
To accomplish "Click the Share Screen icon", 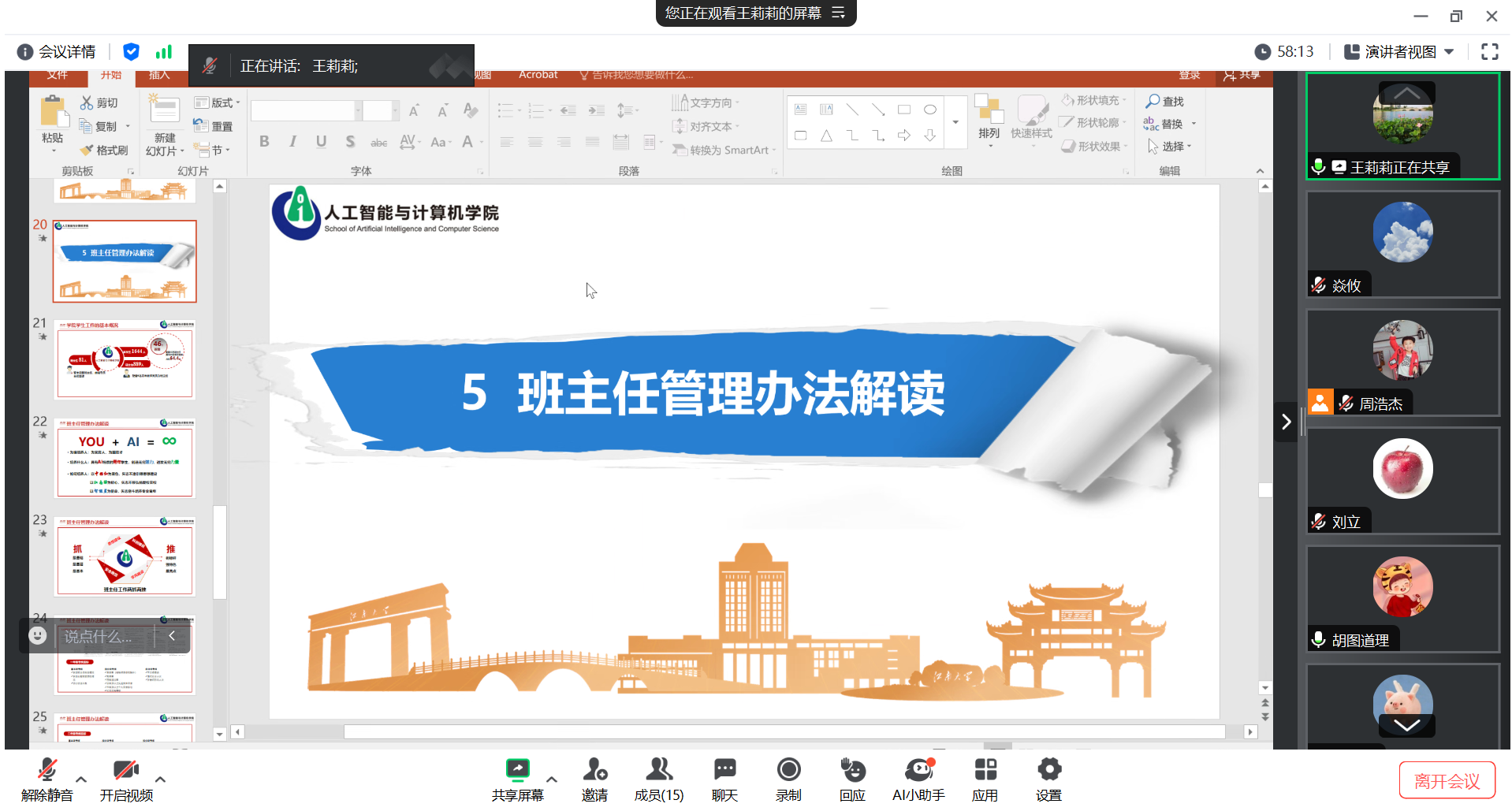I will point(517,770).
